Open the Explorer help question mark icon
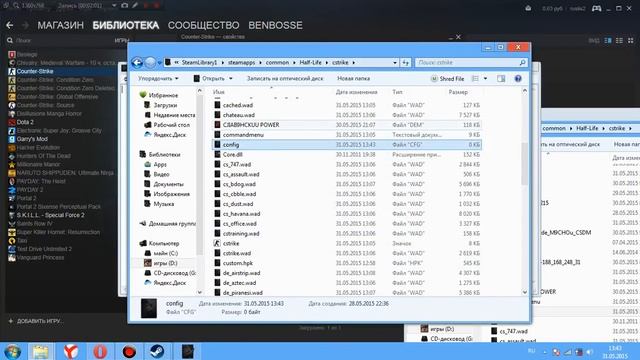 click(x=518, y=78)
